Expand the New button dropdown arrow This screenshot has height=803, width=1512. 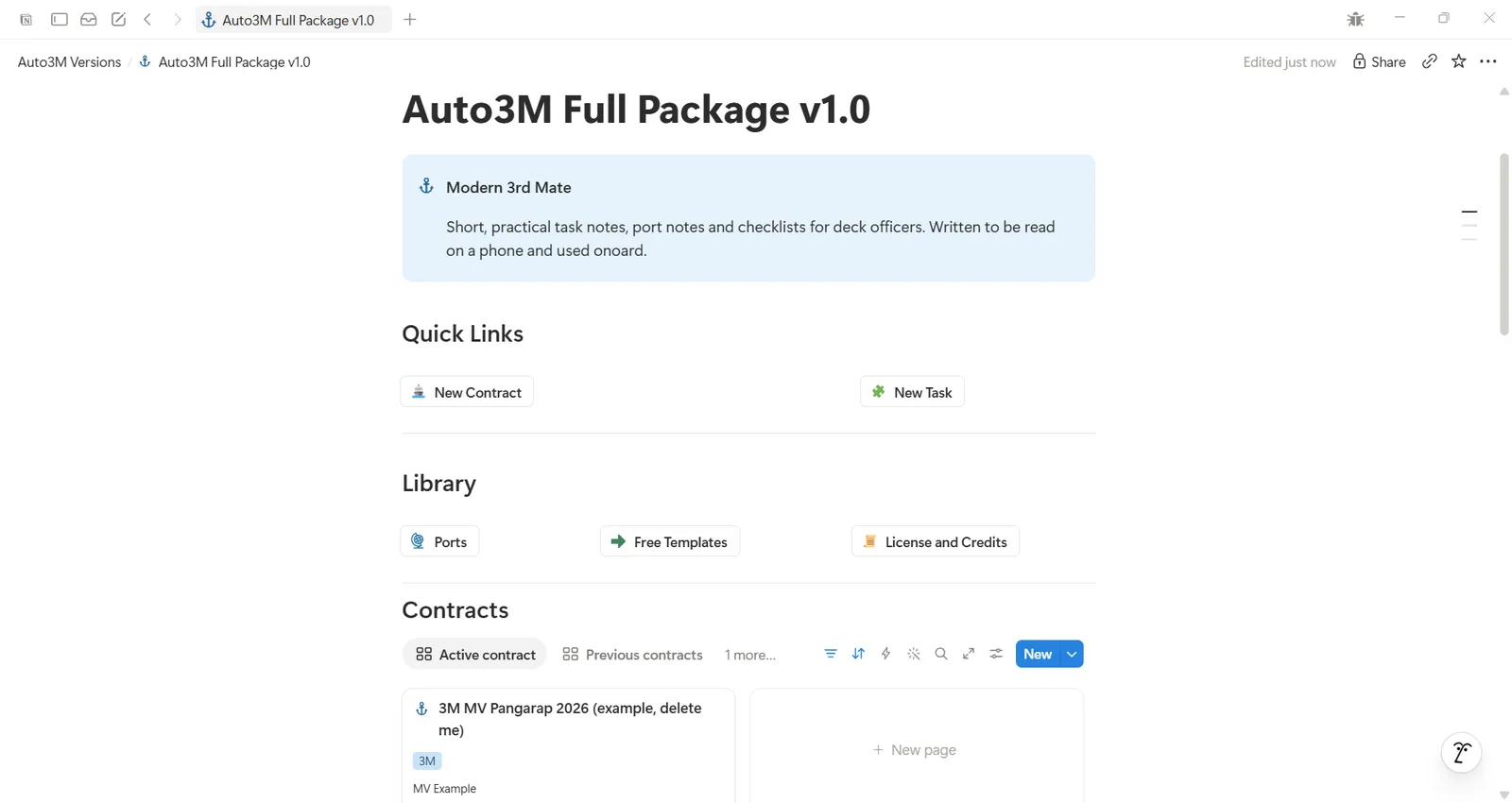1072,654
